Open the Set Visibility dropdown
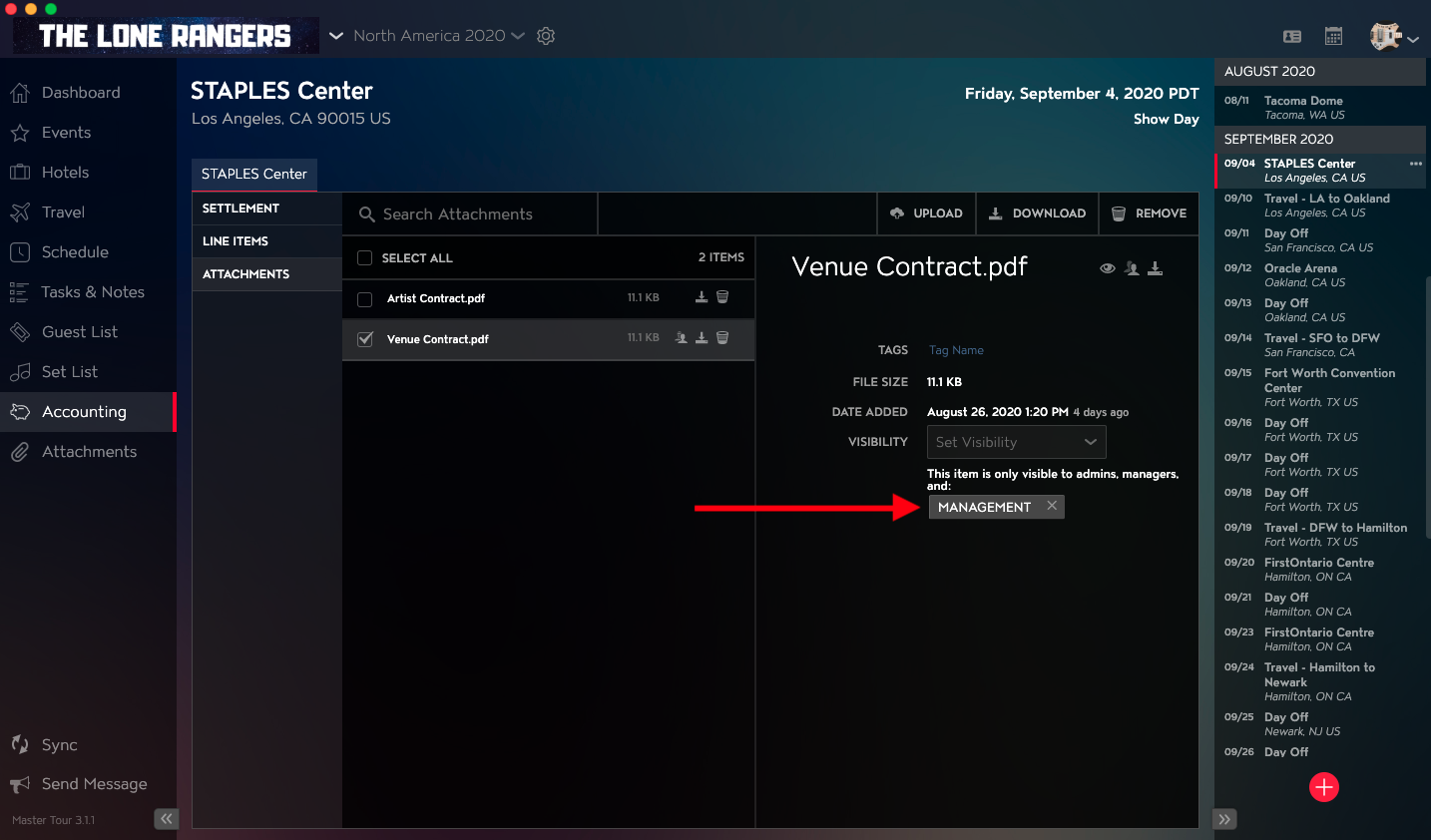 1017,442
